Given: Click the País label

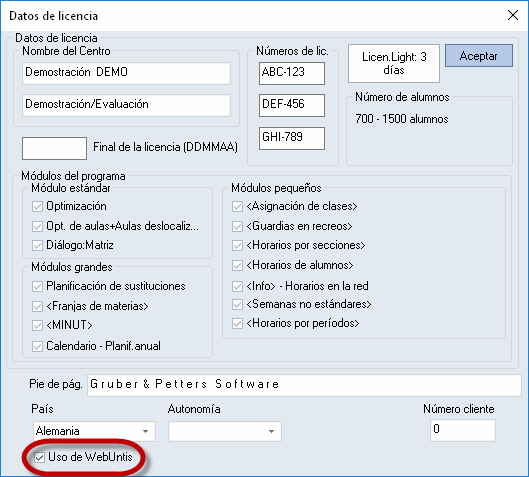Looking at the screenshot, I should [x=42, y=409].
